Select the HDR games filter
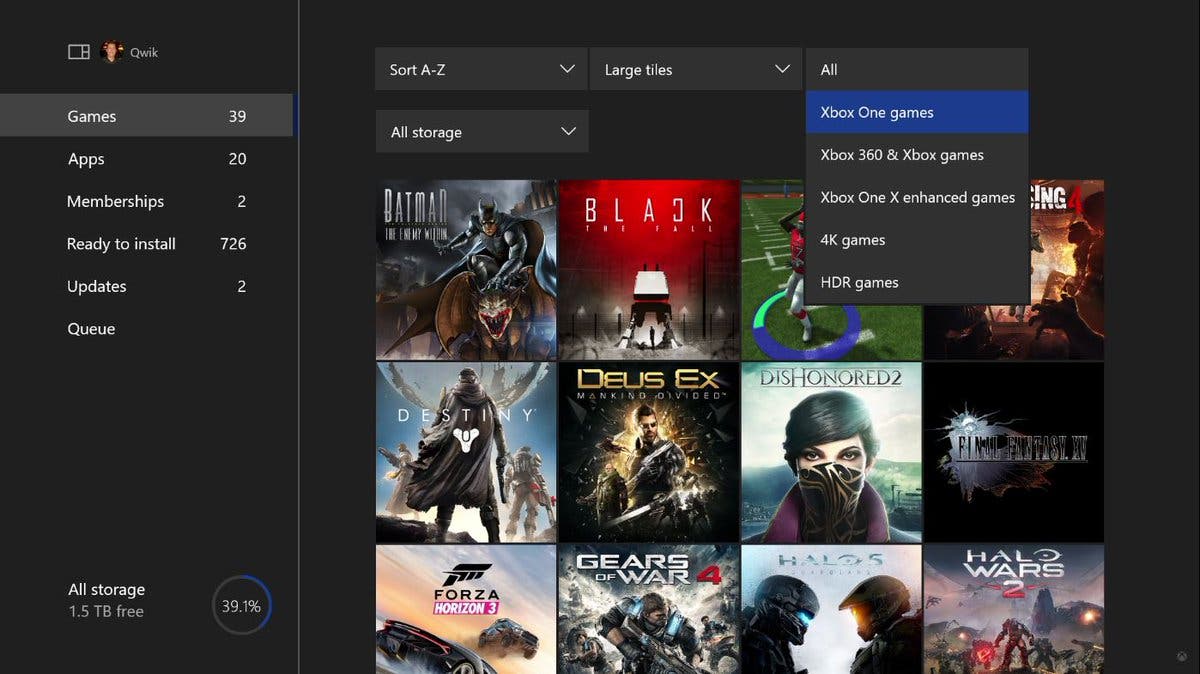This screenshot has height=674, width=1200. (x=917, y=282)
